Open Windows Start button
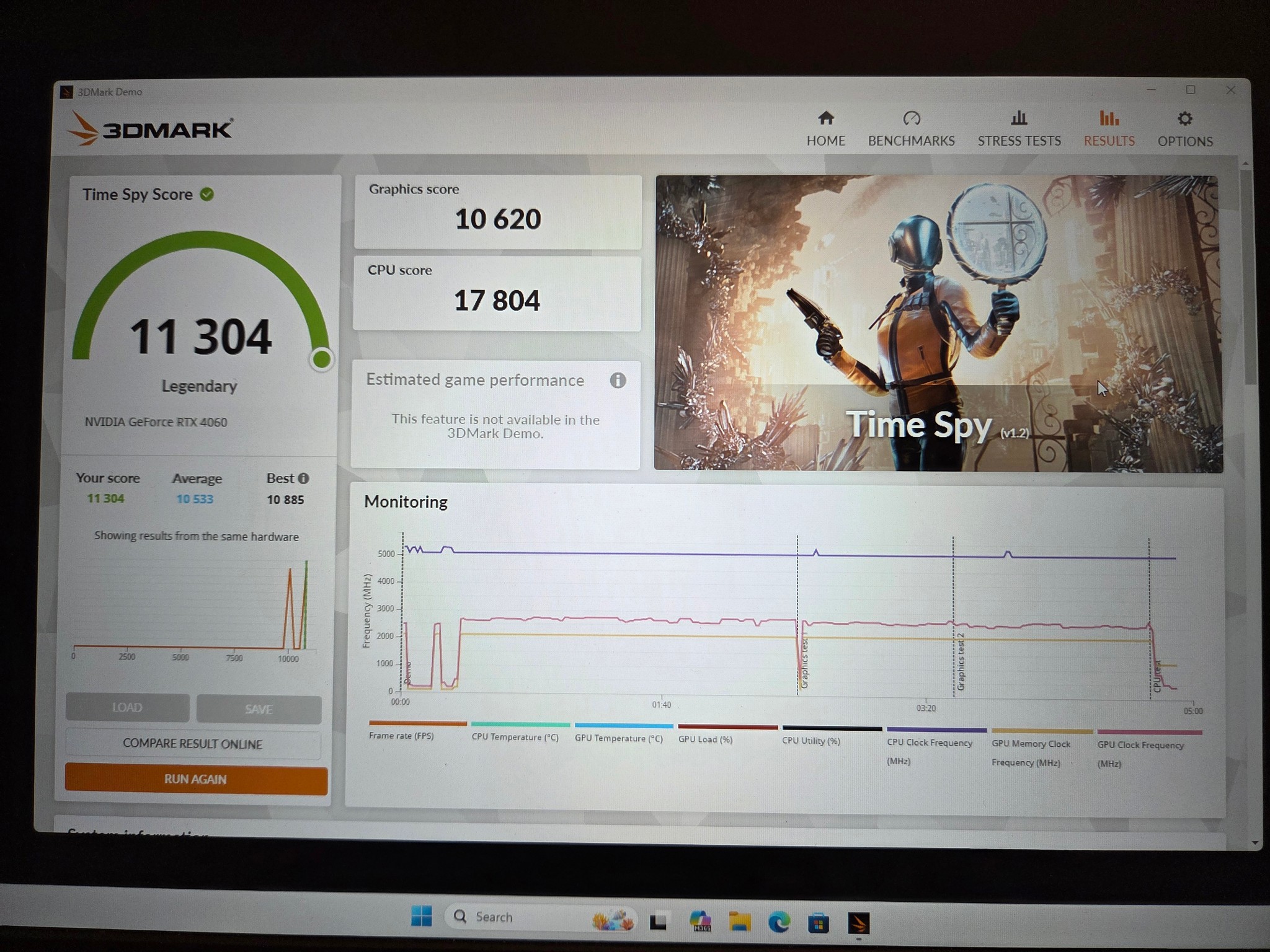Viewport: 1270px width, 952px height. point(422,916)
